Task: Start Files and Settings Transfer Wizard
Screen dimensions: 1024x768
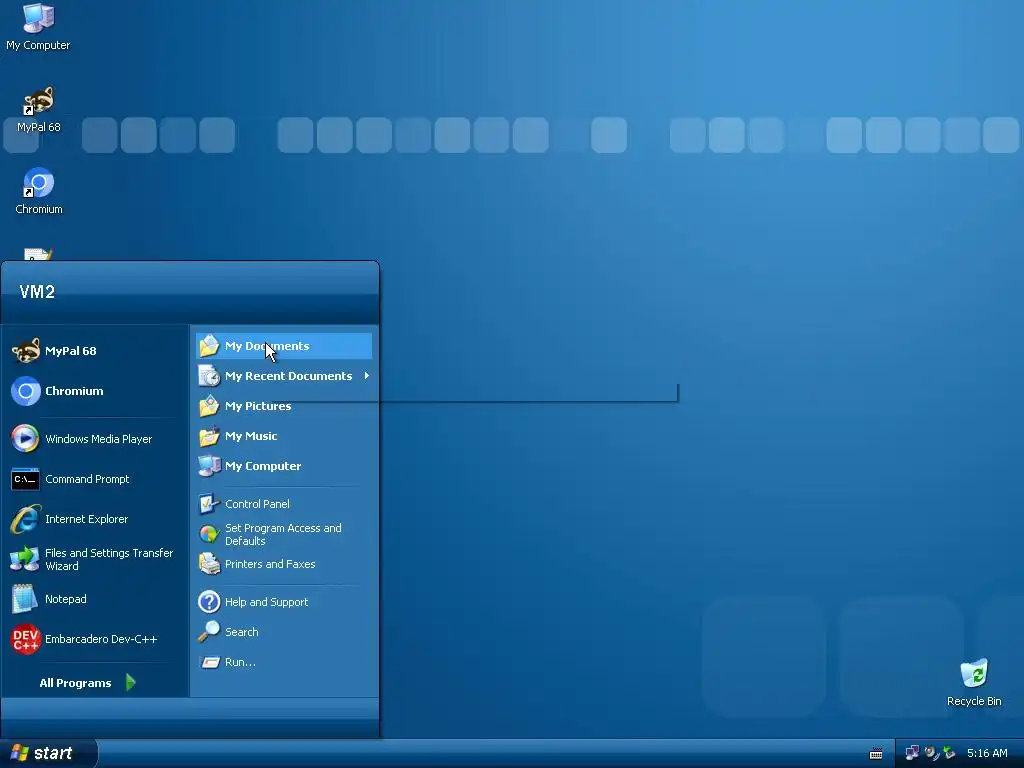Action: pyautogui.click(x=94, y=560)
